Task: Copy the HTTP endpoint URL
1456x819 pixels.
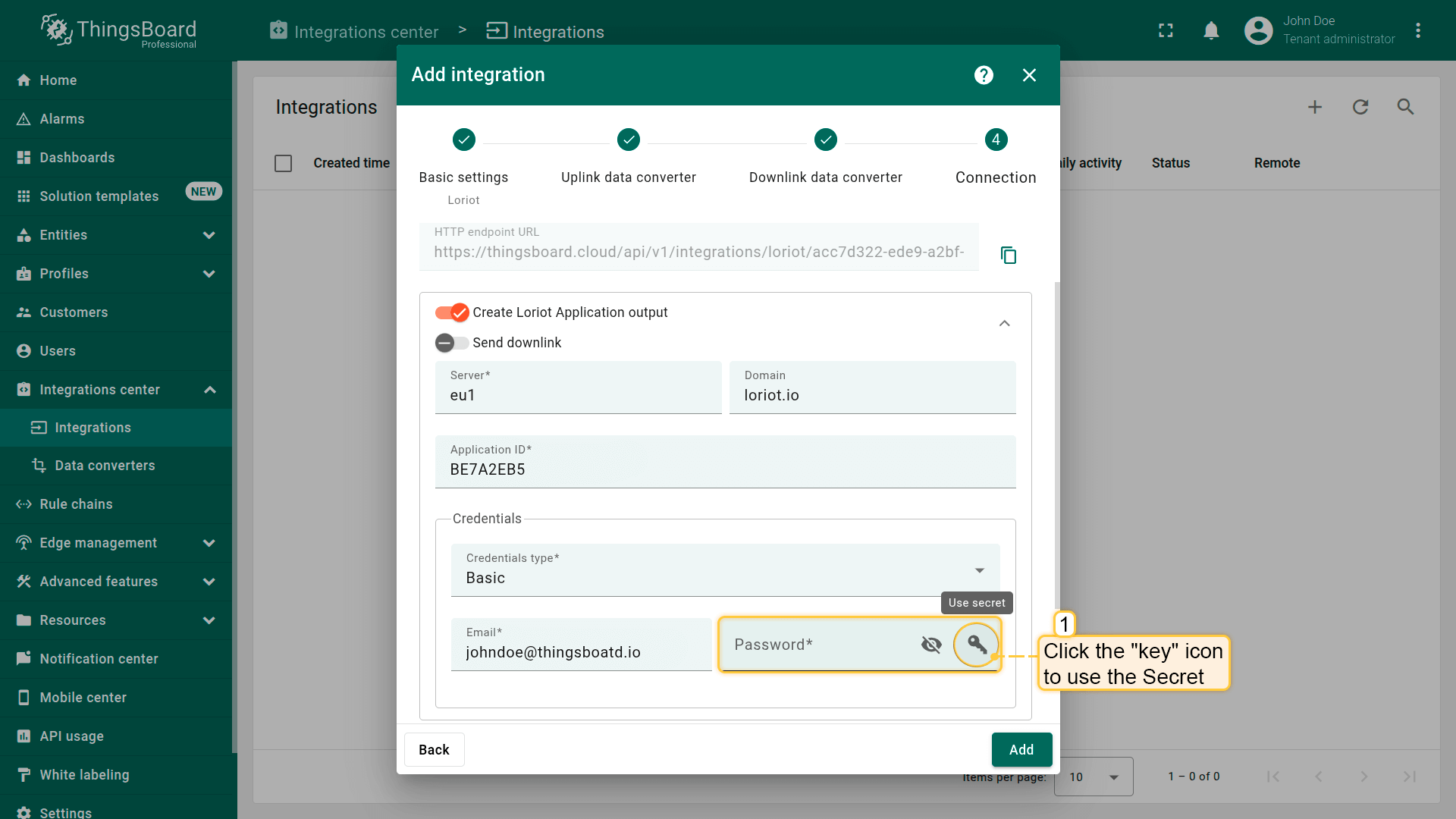Action: click(x=1008, y=255)
